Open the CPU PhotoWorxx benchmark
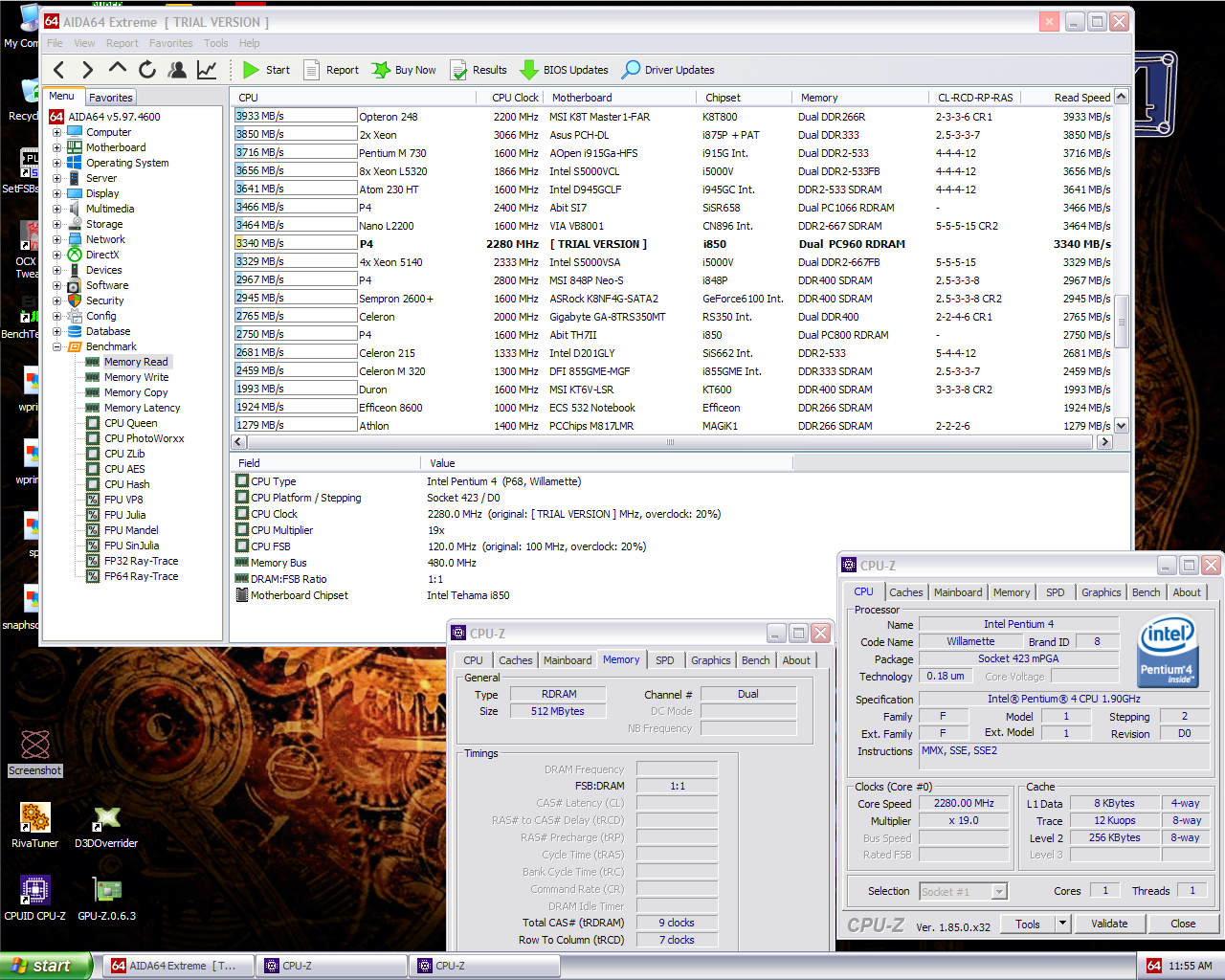 coord(144,438)
